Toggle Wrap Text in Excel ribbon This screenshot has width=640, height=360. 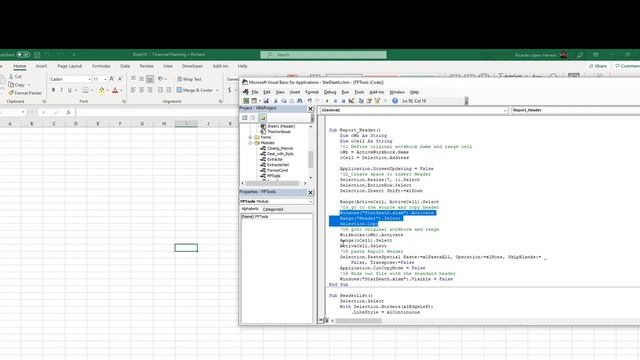(x=189, y=79)
